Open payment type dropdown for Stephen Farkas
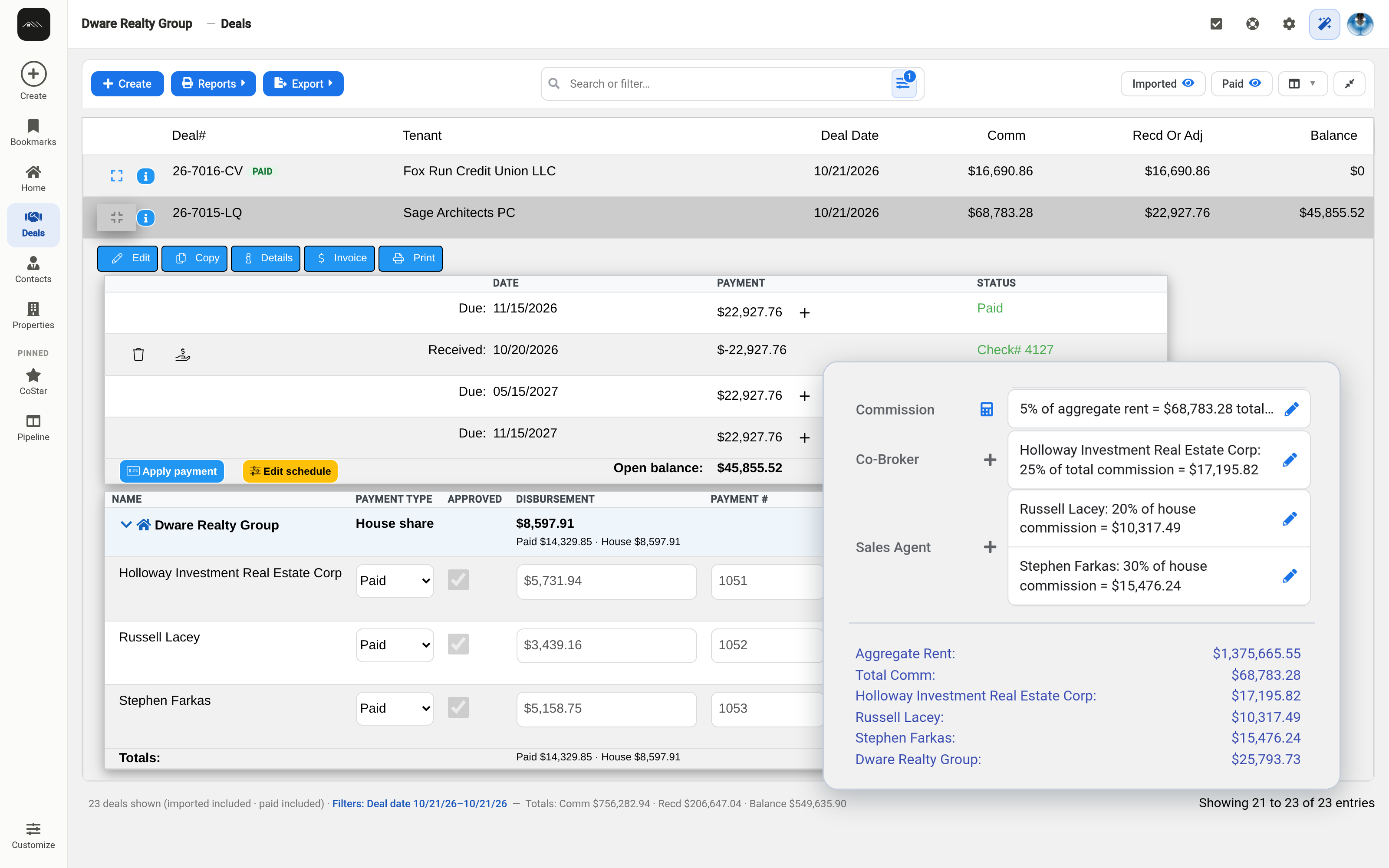This screenshot has height=868, width=1389. pyautogui.click(x=395, y=708)
